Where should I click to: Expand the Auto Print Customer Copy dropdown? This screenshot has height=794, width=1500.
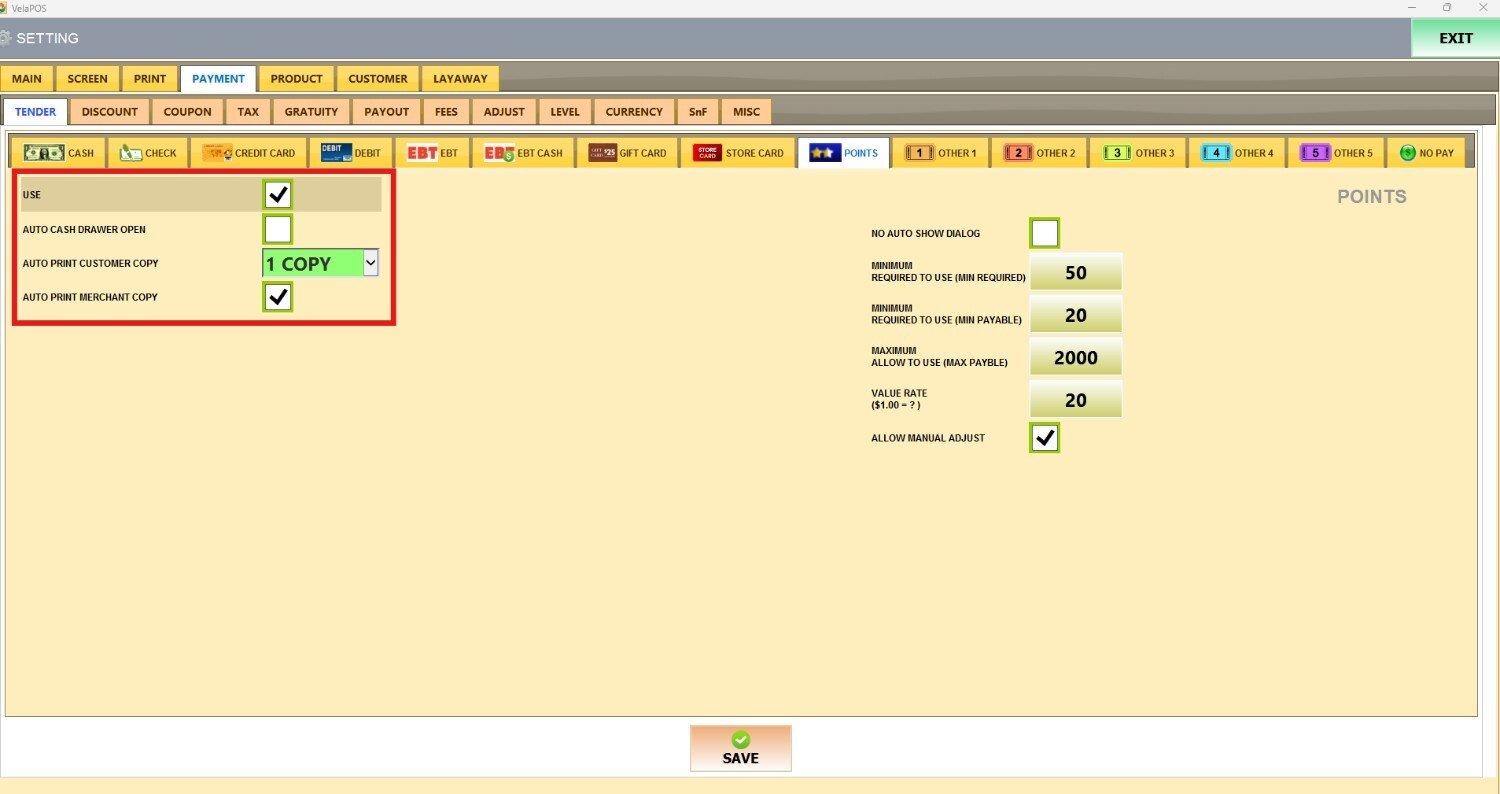click(x=370, y=263)
